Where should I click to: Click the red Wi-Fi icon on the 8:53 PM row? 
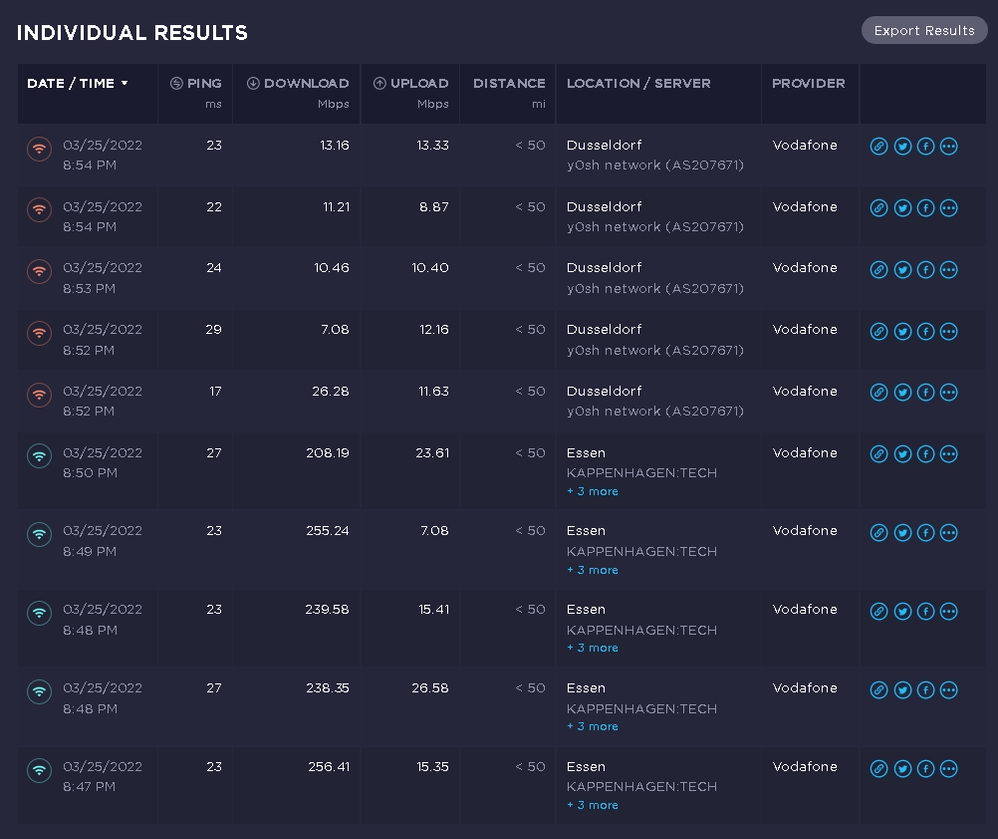[x=39, y=270]
